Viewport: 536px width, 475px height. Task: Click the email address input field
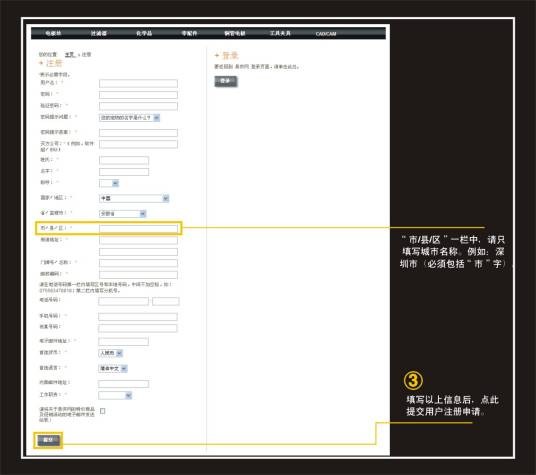click(x=123, y=341)
